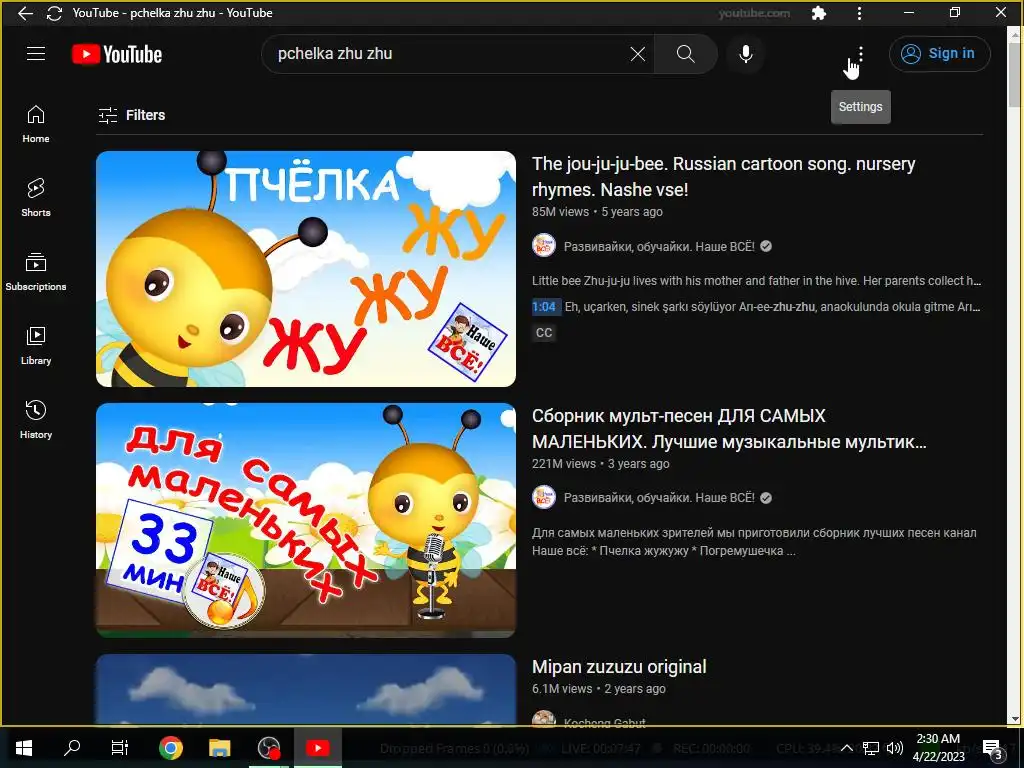This screenshot has height=768, width=1024.
Task: Open the search Filters
Action: (x=132, y=115)
